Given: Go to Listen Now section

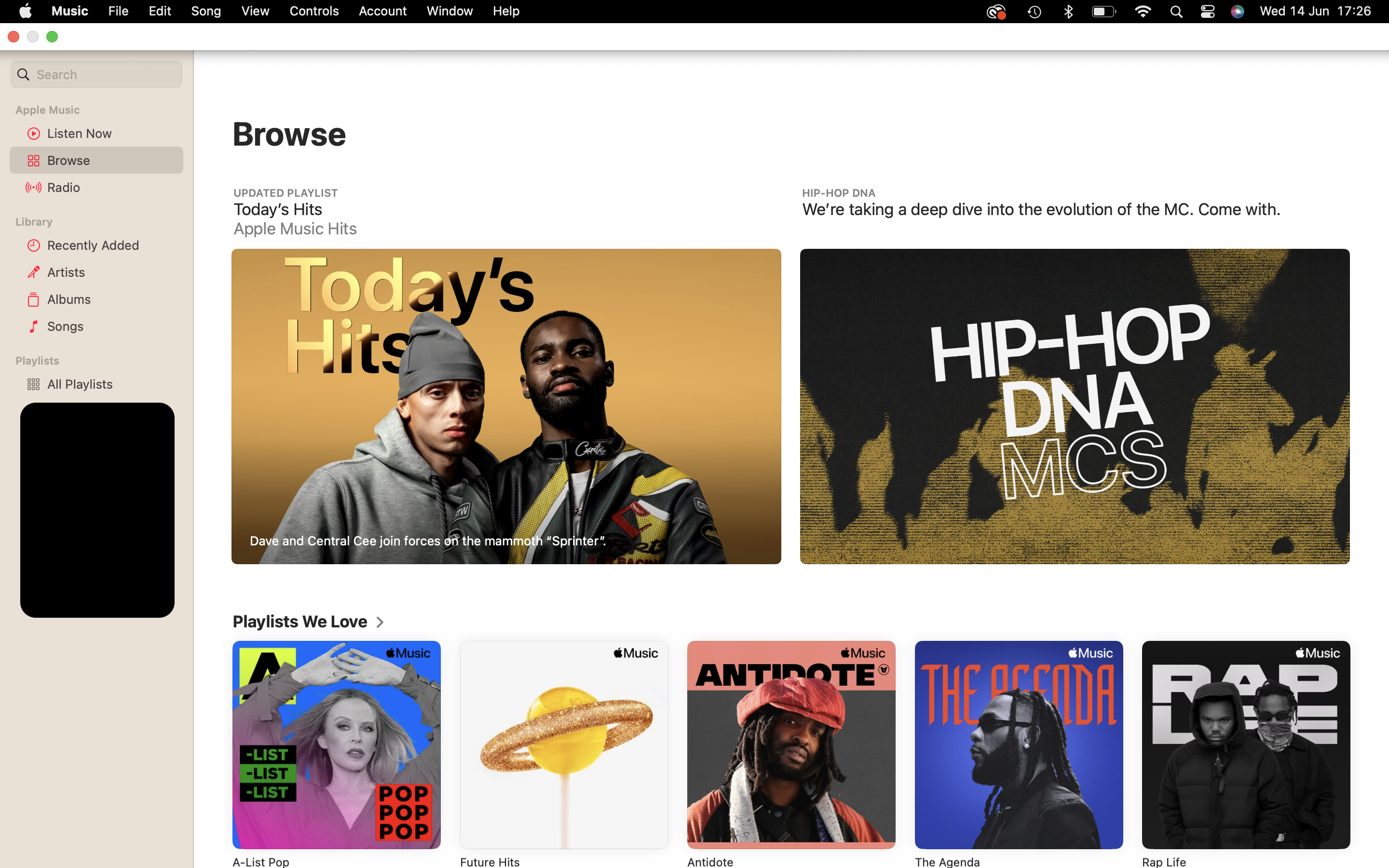Looking at the screenshot, I should tap(96, 134).
